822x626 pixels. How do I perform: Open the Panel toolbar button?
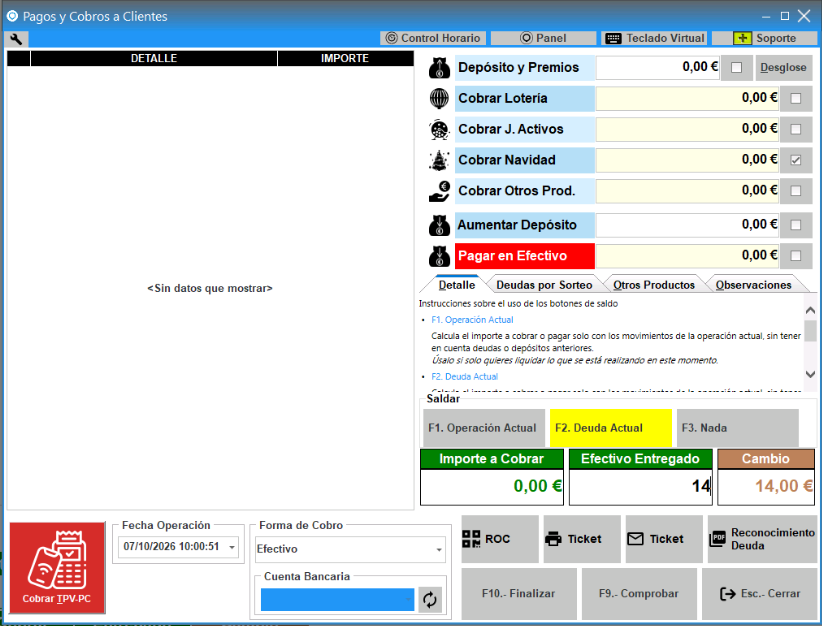tap(543, 38)
